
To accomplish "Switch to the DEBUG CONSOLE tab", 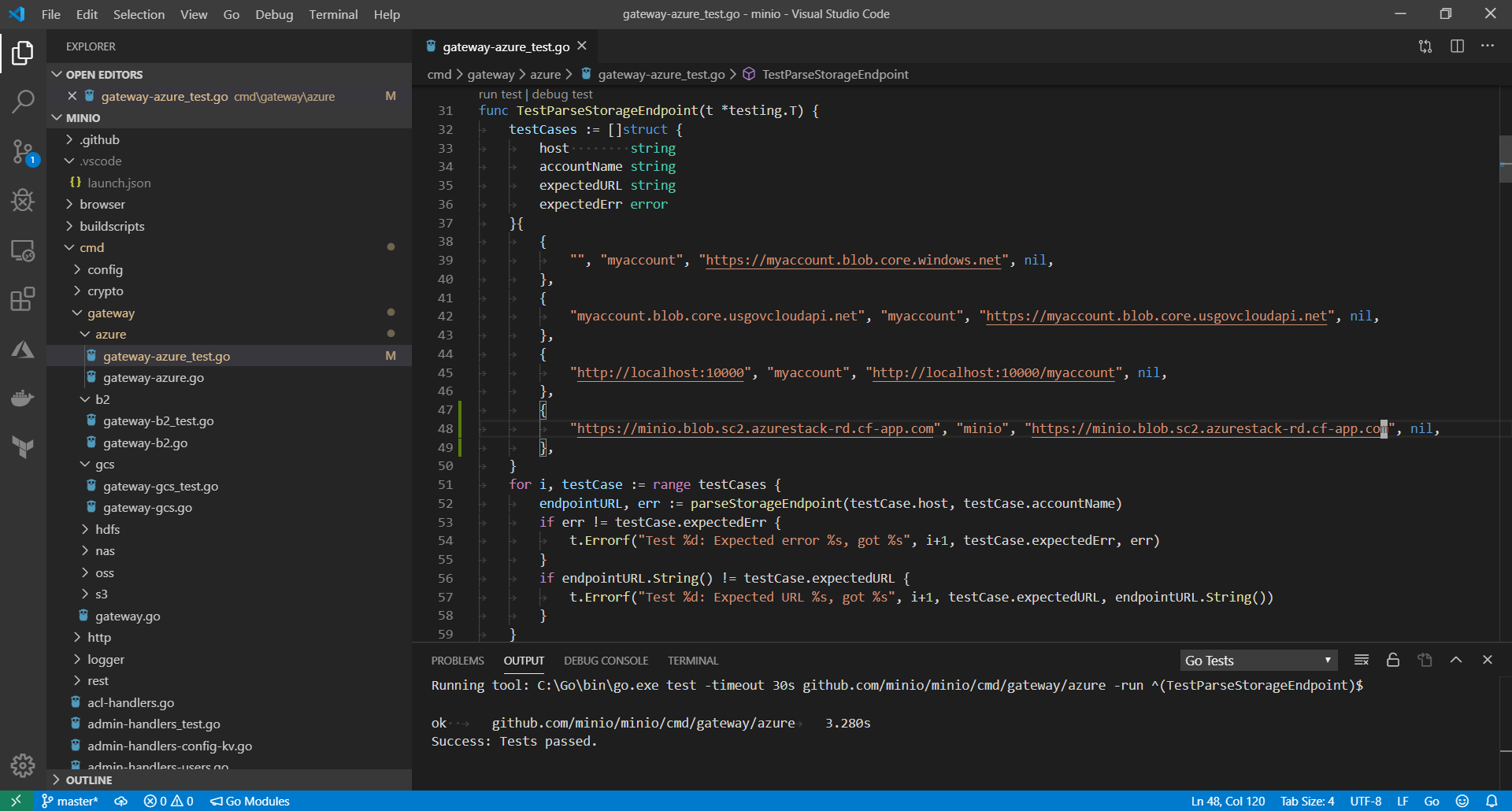I will coord(606,661).
